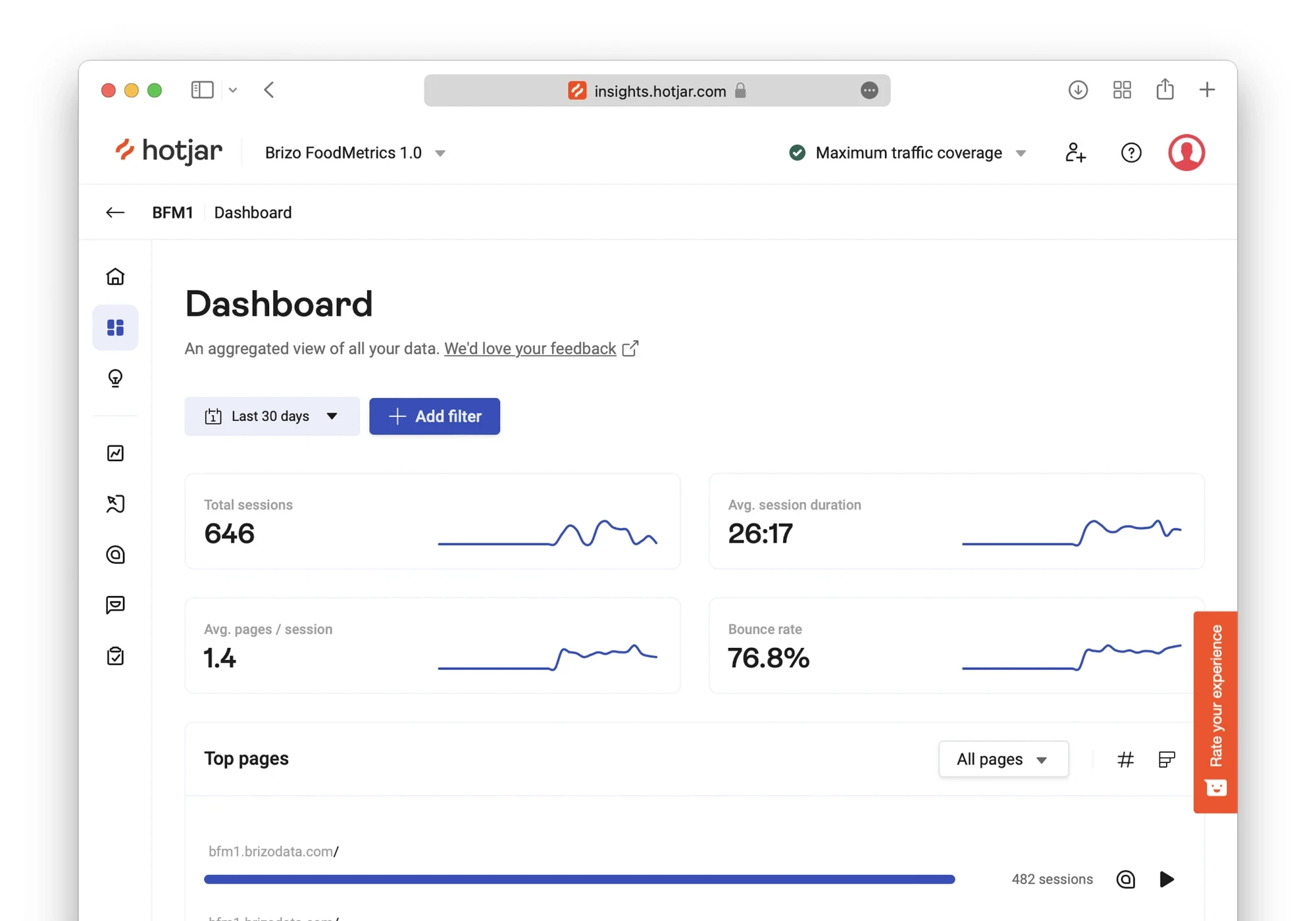This screenshot has height=921, width=1316.
Task: Open Safari downloads icon
Action: 1078,90
